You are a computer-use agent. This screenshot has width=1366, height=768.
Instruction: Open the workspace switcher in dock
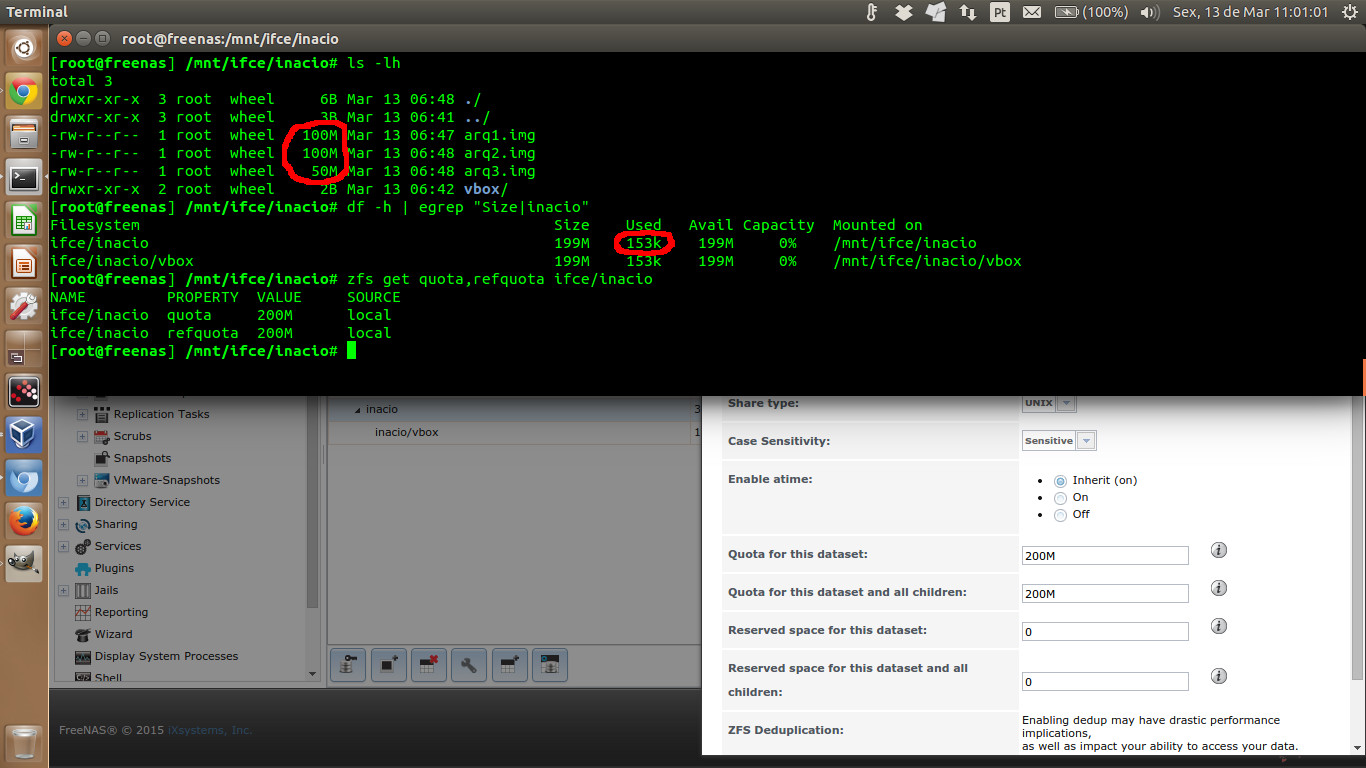pyautogui.click(x=24, y=349)
